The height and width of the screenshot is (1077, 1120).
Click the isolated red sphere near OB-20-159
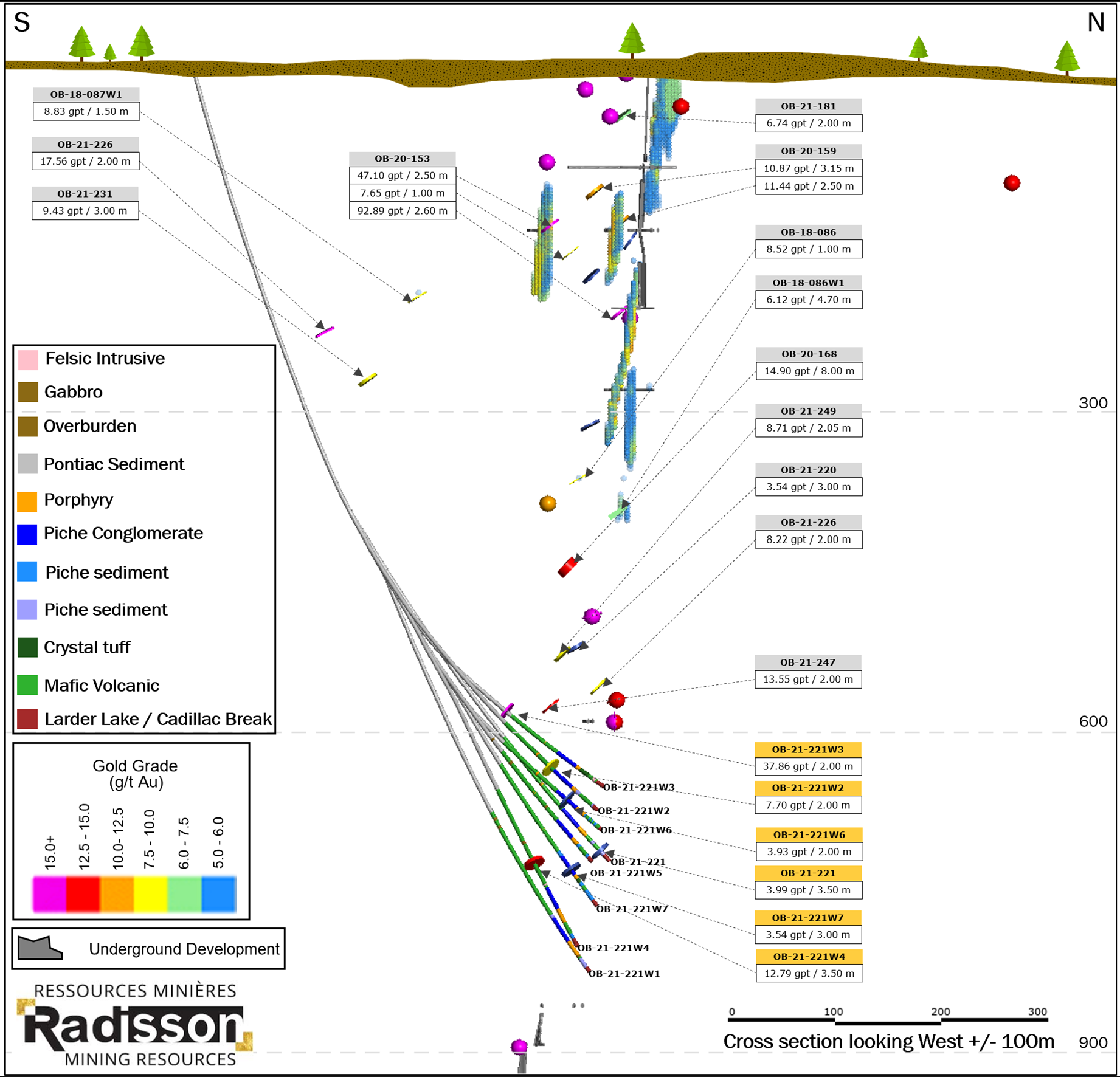(1011, 183)
